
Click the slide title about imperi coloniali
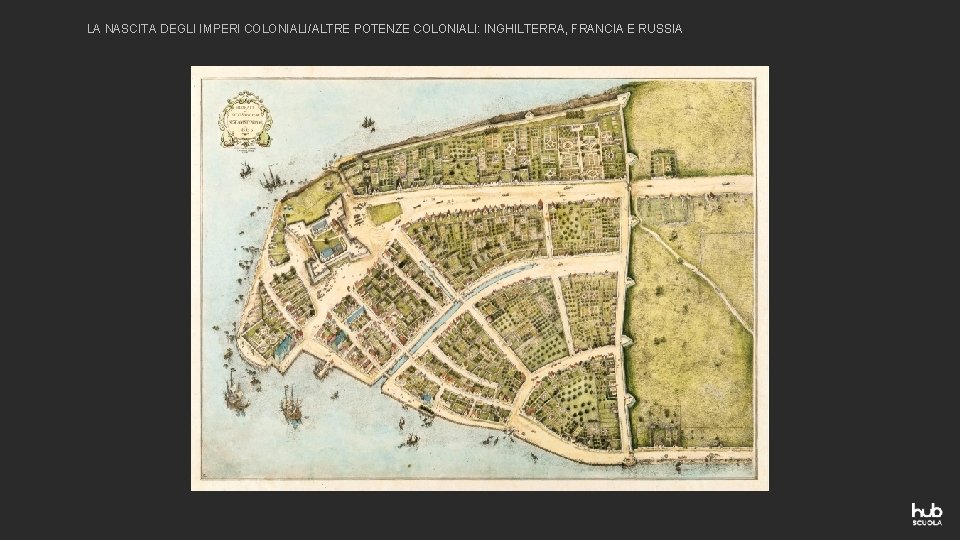click(384, 29)
